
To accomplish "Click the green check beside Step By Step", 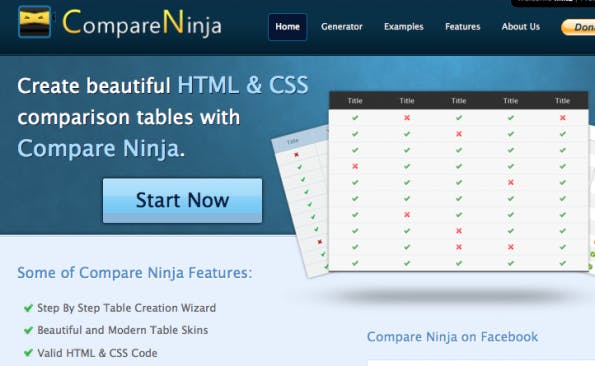I will [x=28, y=308].
